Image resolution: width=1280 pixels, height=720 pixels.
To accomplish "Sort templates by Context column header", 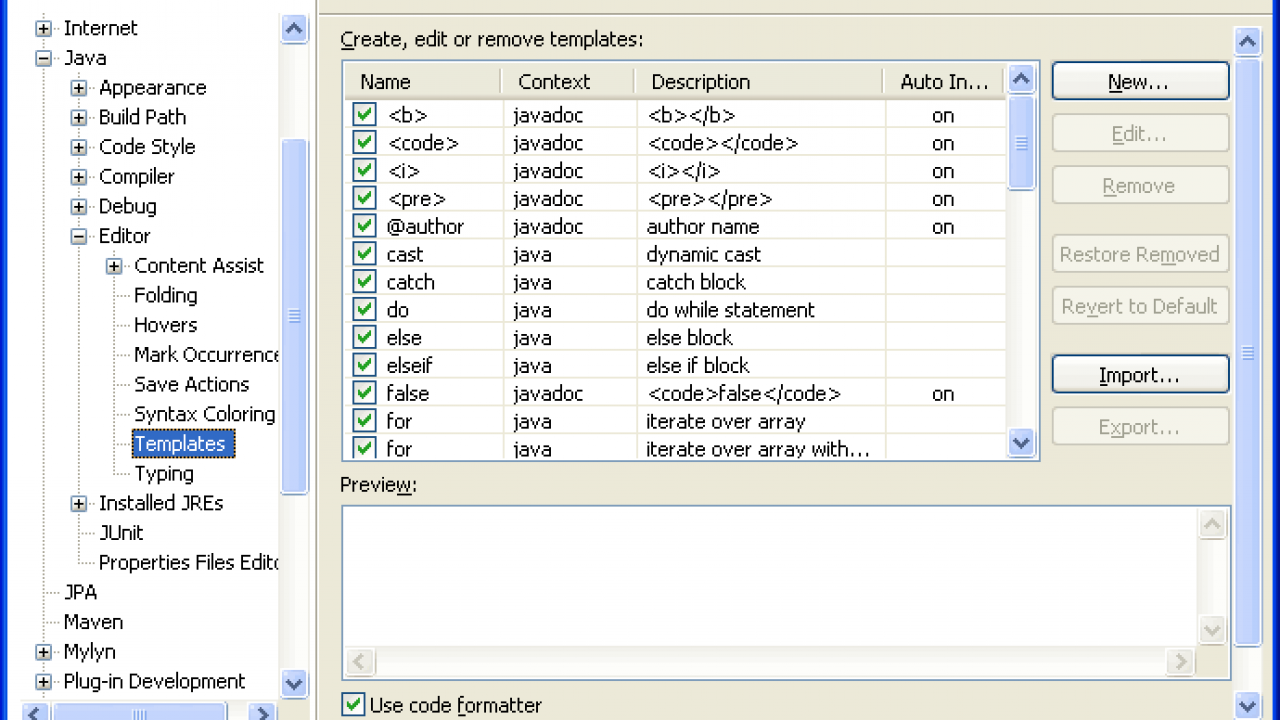I will point(567,81).
